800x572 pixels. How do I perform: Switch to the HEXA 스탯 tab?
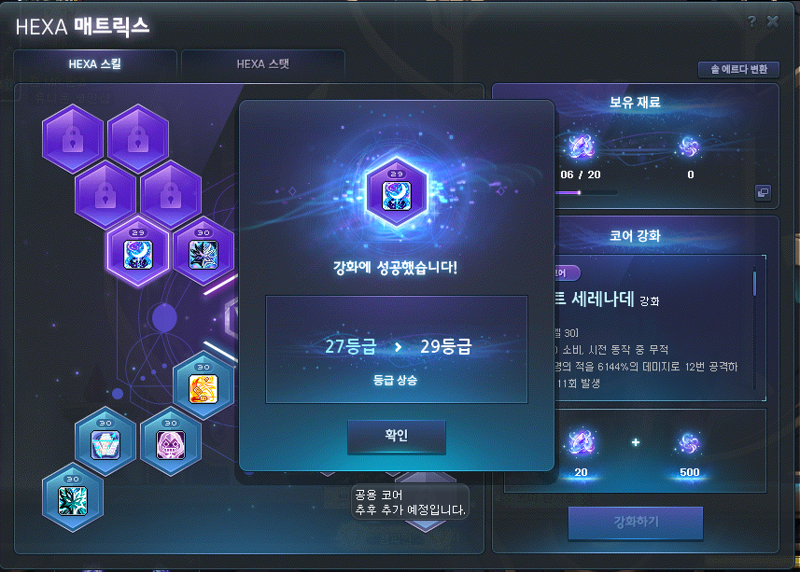[x=263, y=64]
